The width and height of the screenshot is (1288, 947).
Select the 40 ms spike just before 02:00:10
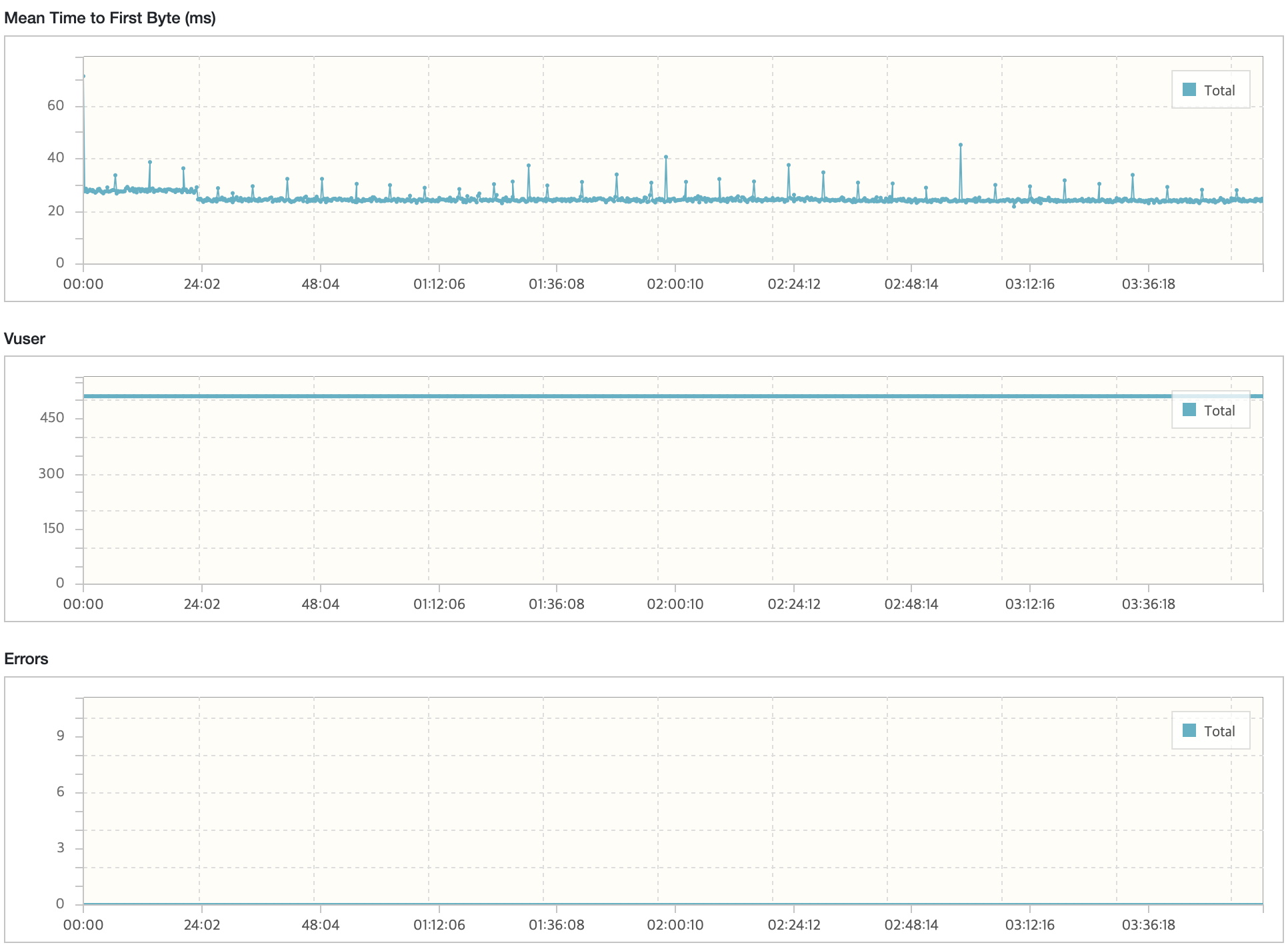pyautogui.click(x=665, y=157)
